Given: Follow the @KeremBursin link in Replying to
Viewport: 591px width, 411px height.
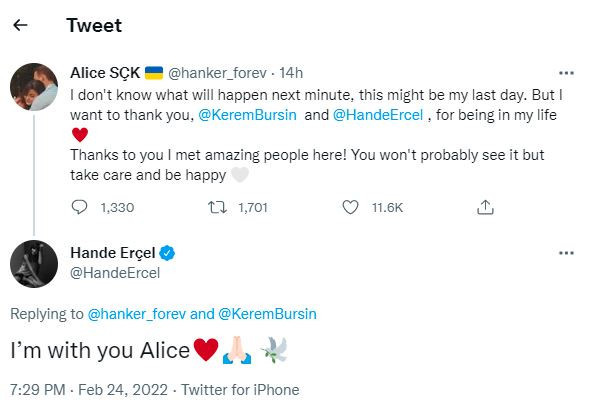Looking at the screenshot, I should point(267,314).
